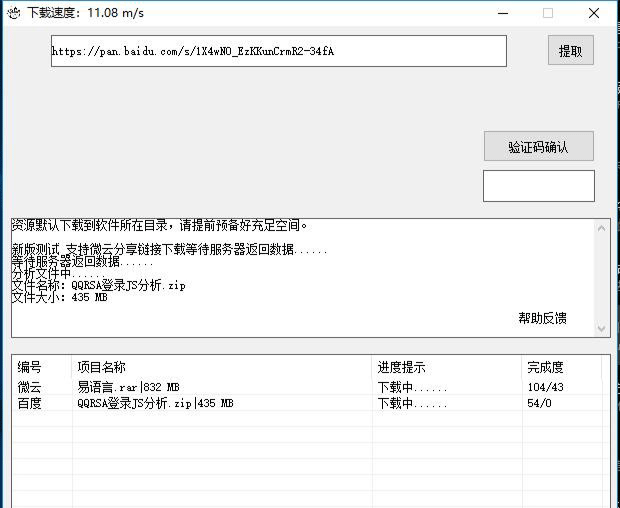Click the 提取 button
620x508 pixels.
571,50
